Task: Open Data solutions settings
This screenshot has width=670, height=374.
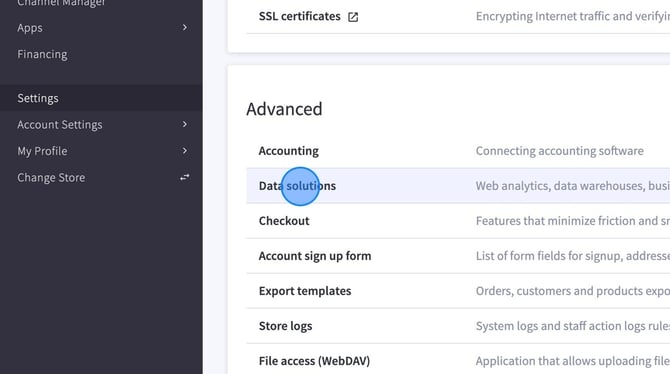Action: tap(297, 186)
